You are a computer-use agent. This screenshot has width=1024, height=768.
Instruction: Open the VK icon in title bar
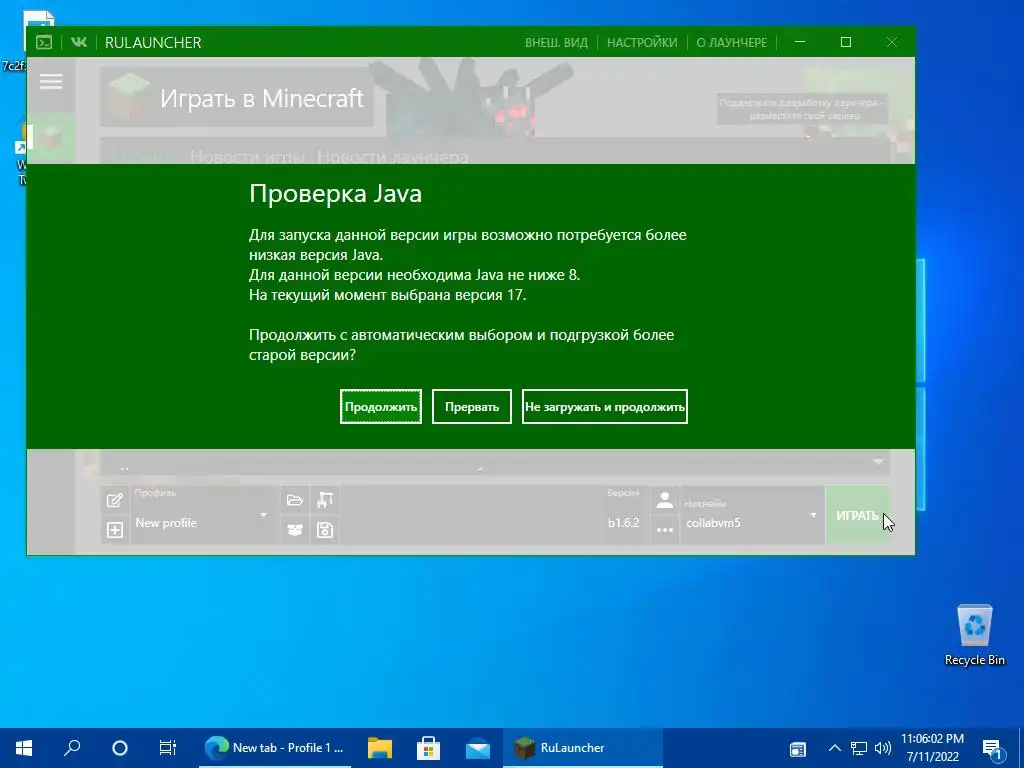coord(79,42)
